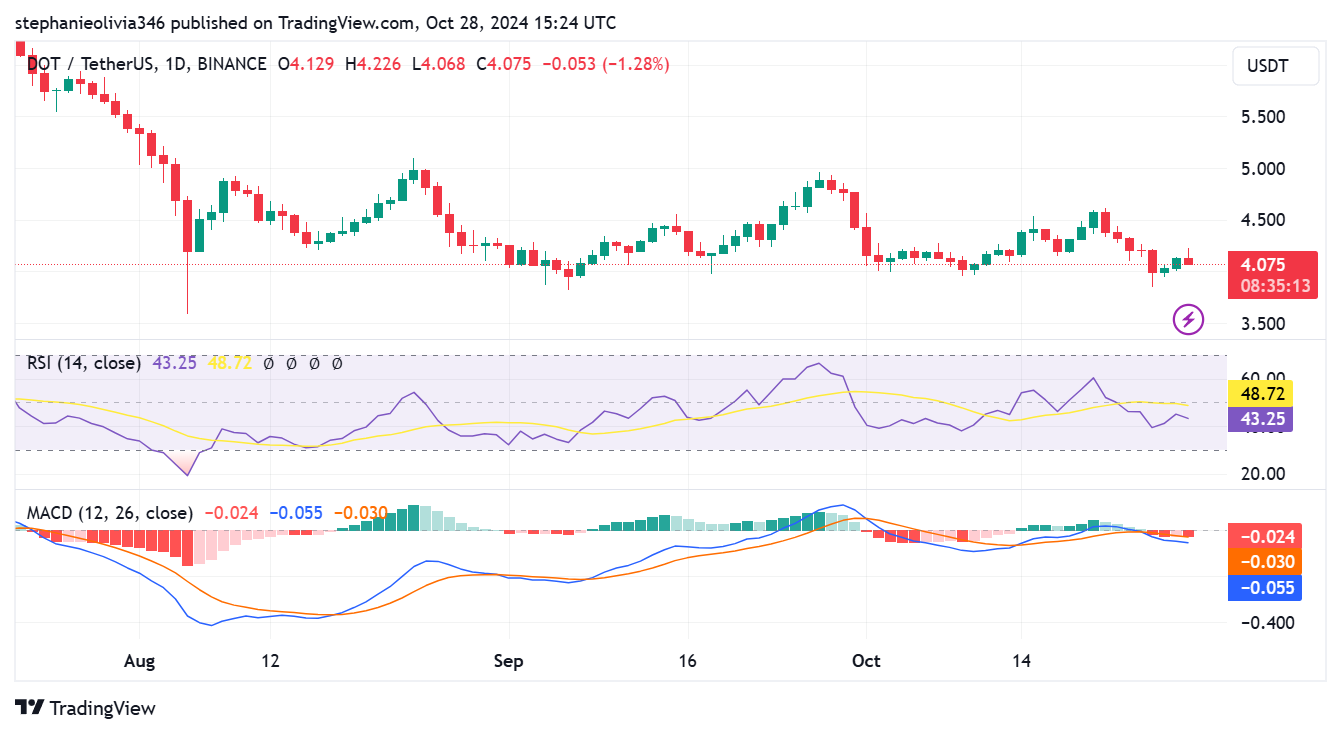Select the MACD (12, 26, close) label
1341x734 pixels.
click(110, 513)
